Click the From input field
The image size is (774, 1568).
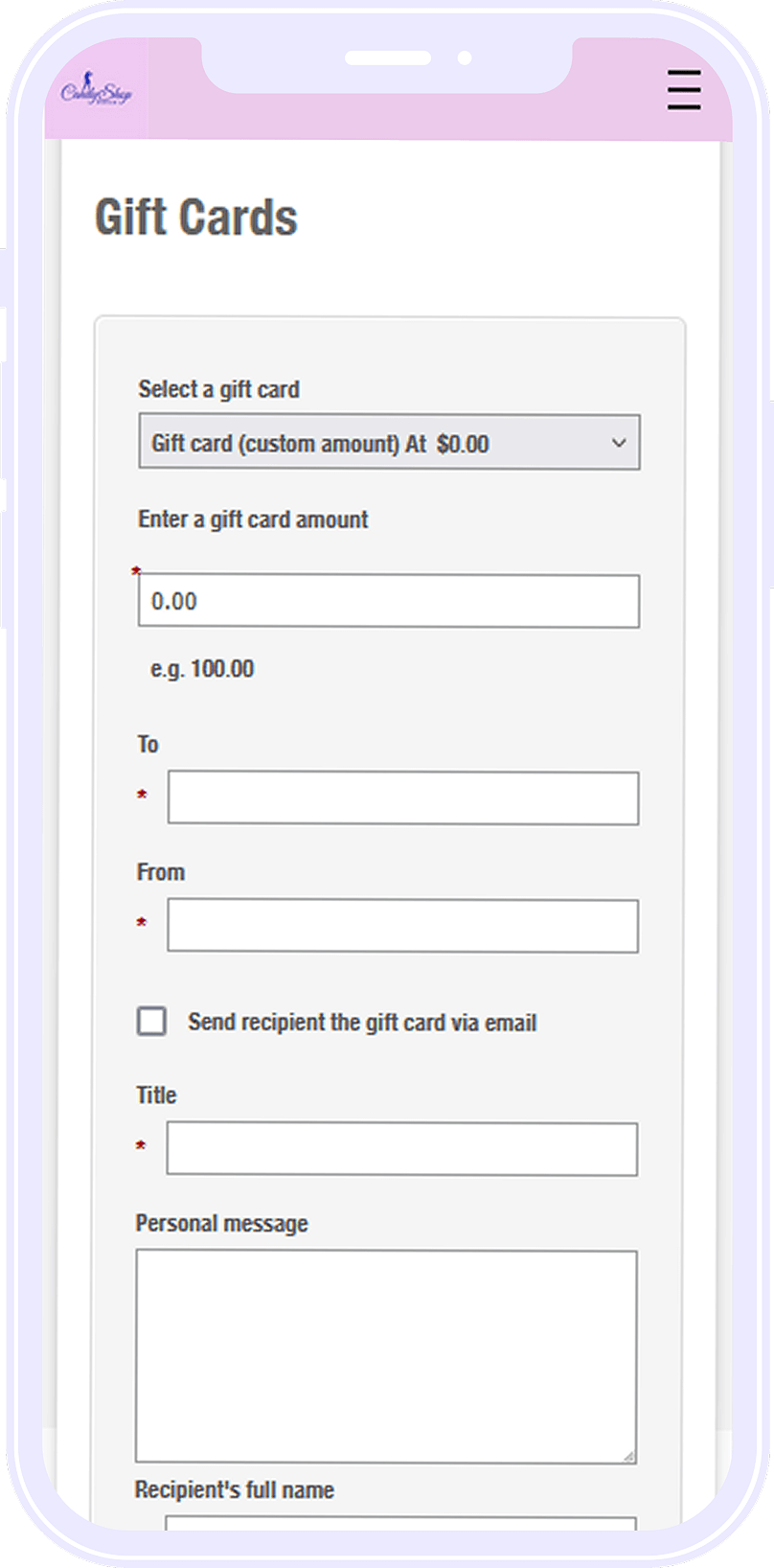pyautogui.click(x=402, y=926)
